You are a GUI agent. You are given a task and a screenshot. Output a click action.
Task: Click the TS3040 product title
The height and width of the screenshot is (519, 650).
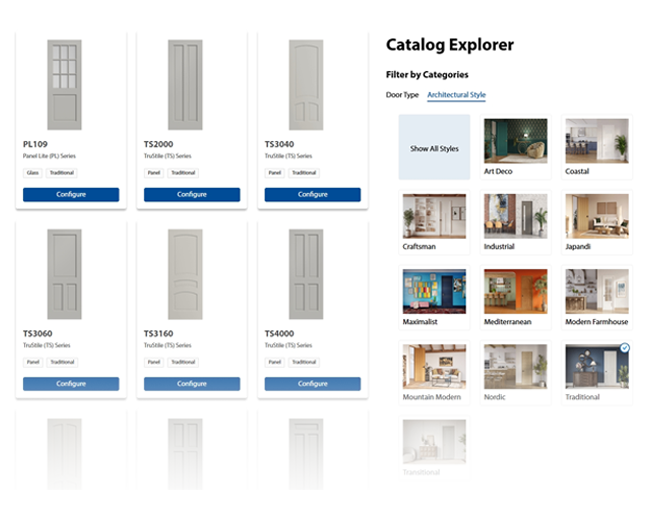tap(279, 144)
